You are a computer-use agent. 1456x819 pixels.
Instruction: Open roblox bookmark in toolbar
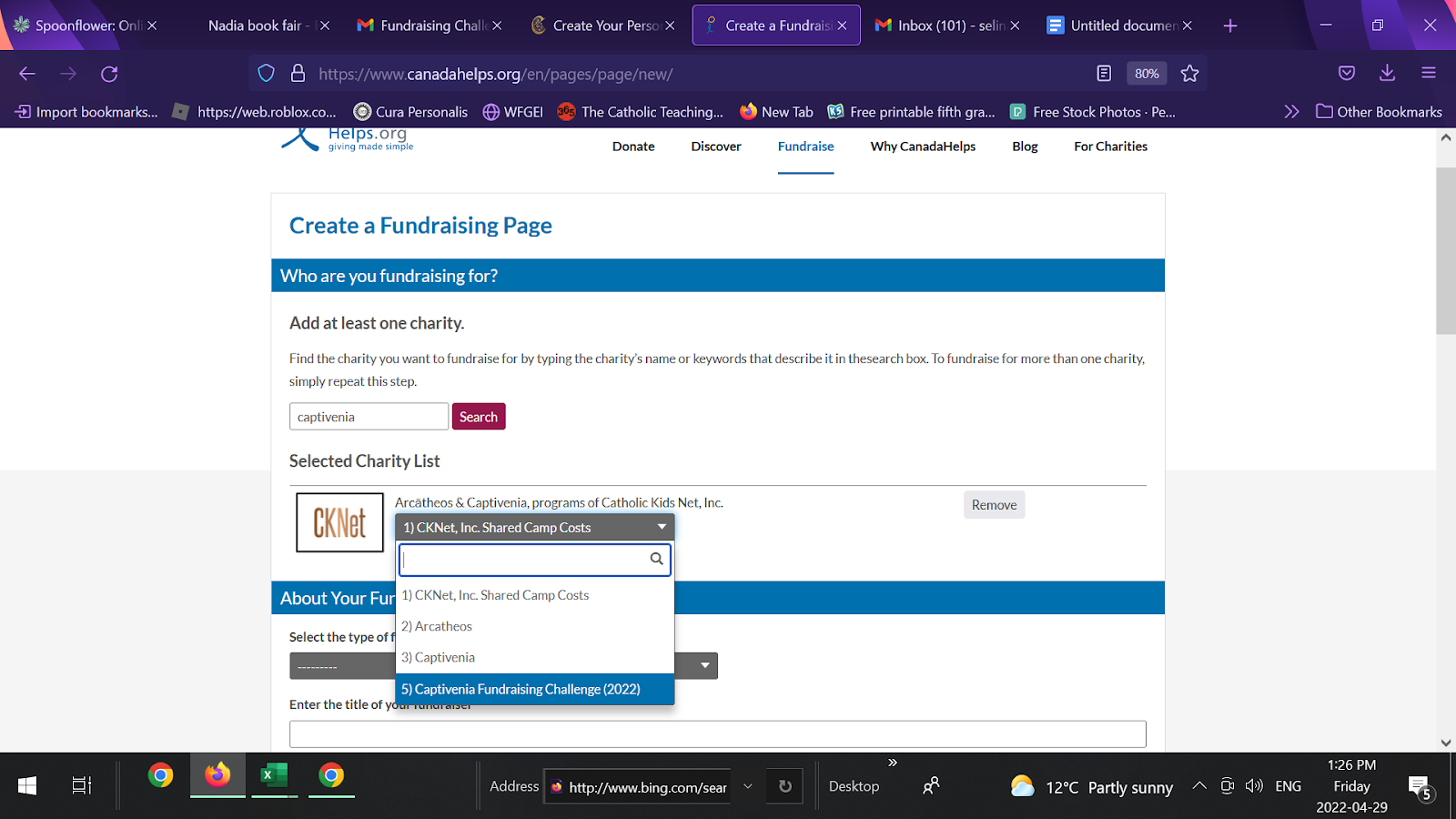[x=255, y=112]
